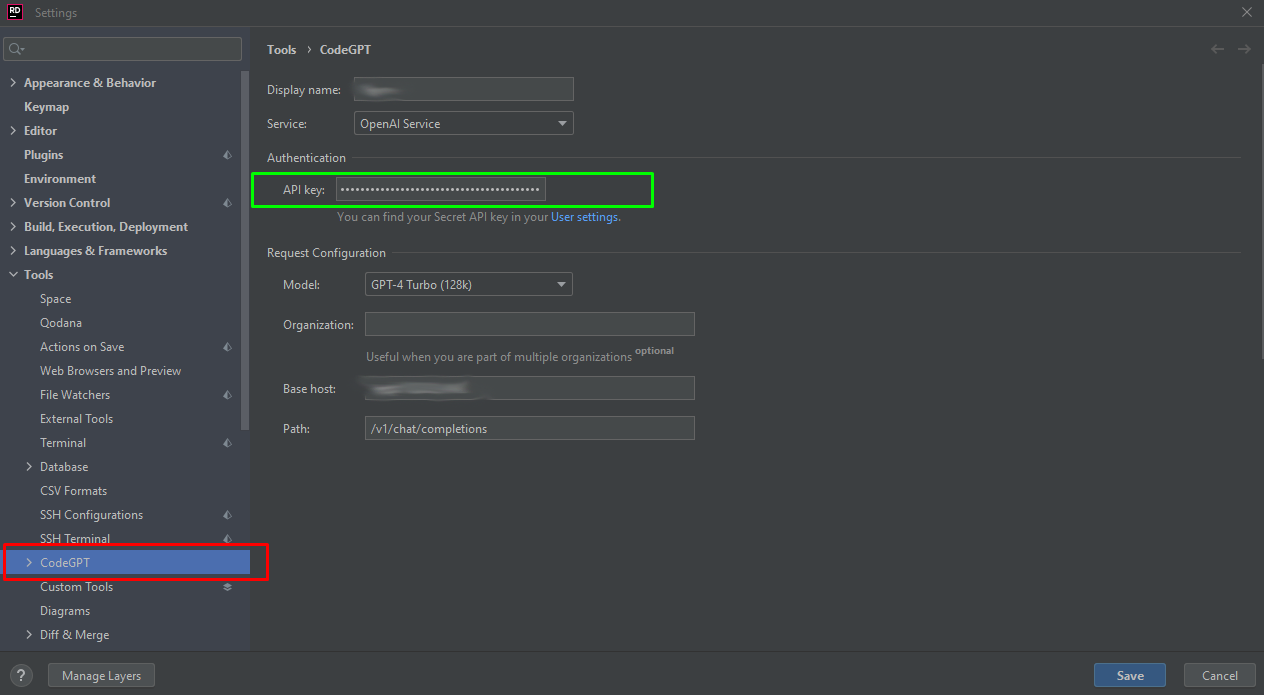Screen dimensions: 1264x695
Task: Click the Rider logo in title bar
Action: (x=15, y=13)
